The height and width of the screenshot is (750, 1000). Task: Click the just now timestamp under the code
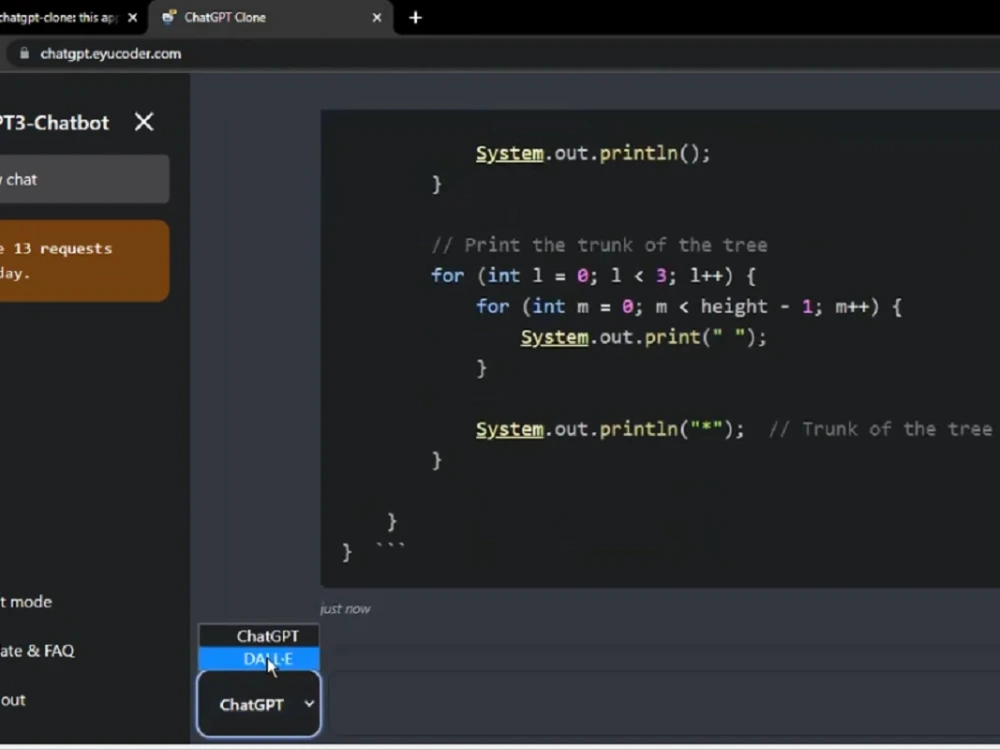[345, 608]
